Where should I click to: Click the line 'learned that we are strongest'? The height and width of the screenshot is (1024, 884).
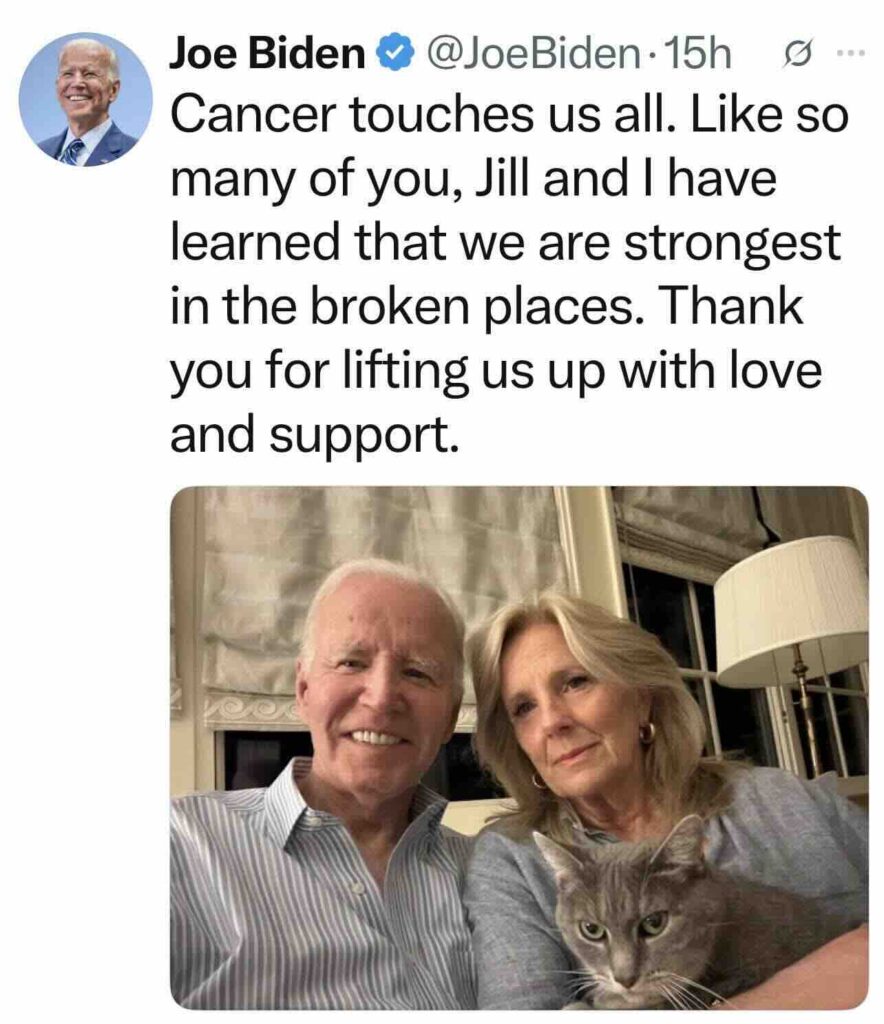[506, 244]
